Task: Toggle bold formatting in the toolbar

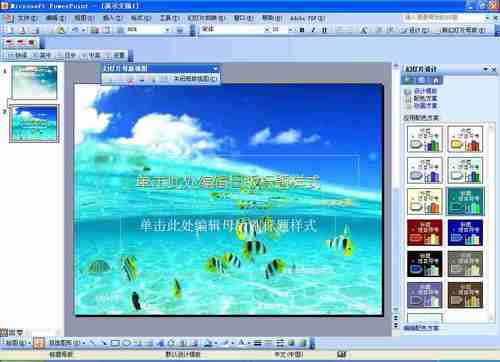Action: point(302,30)
